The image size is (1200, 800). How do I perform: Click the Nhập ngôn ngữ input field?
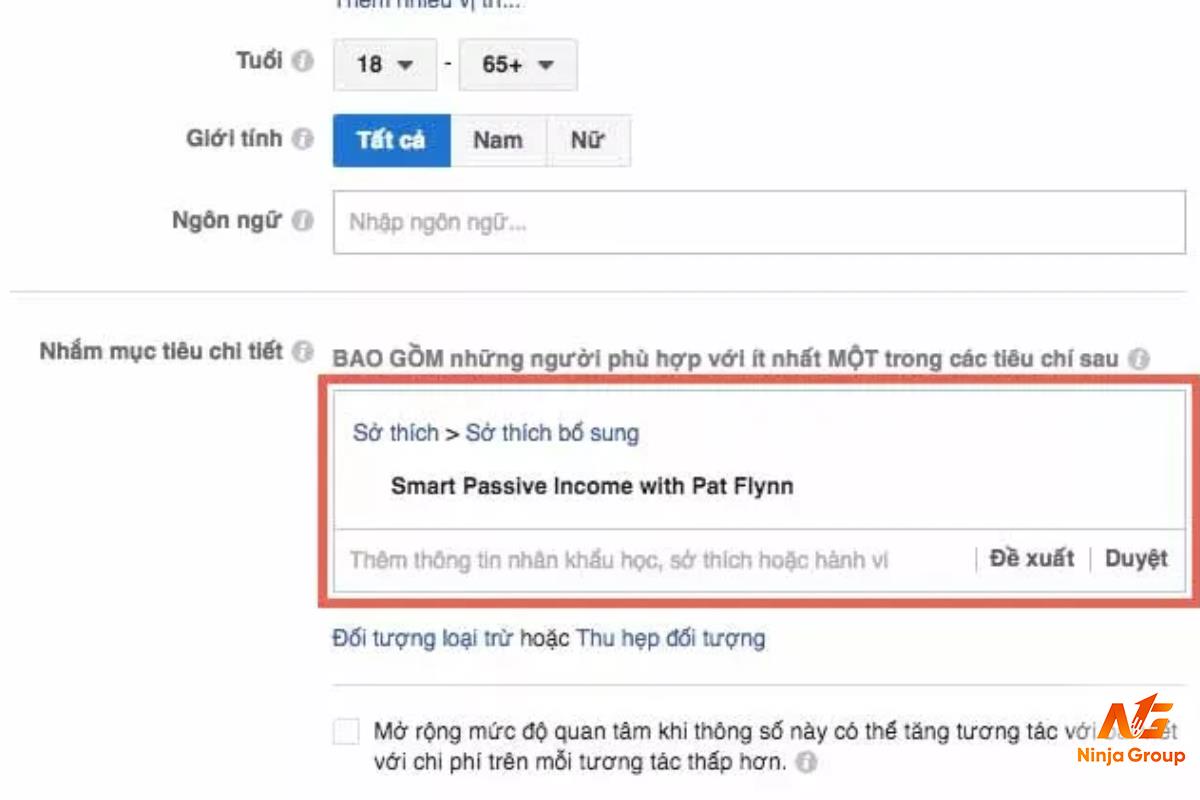pos(759,222)
